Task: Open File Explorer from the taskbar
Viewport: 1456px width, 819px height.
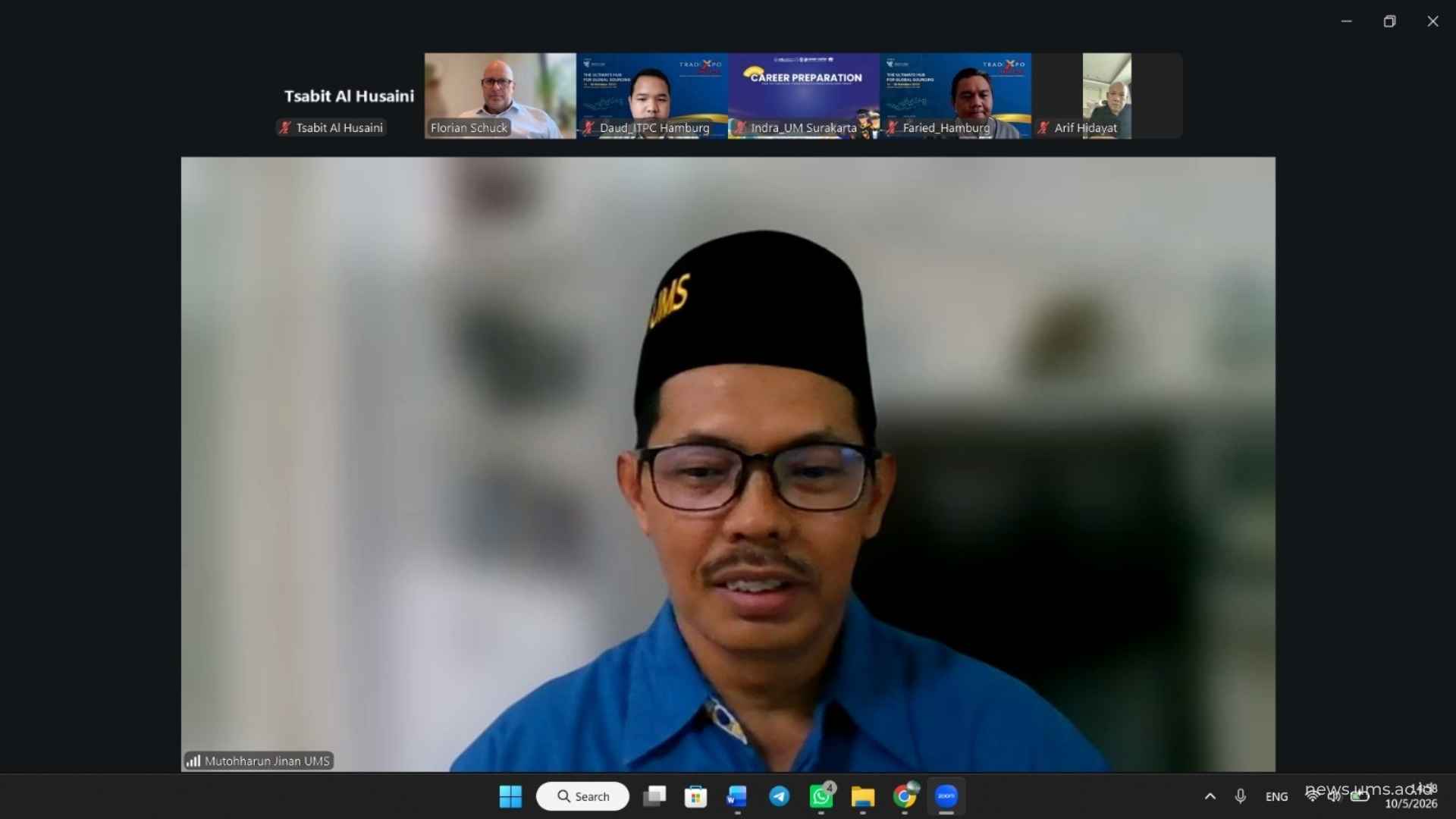Action: 863,796
